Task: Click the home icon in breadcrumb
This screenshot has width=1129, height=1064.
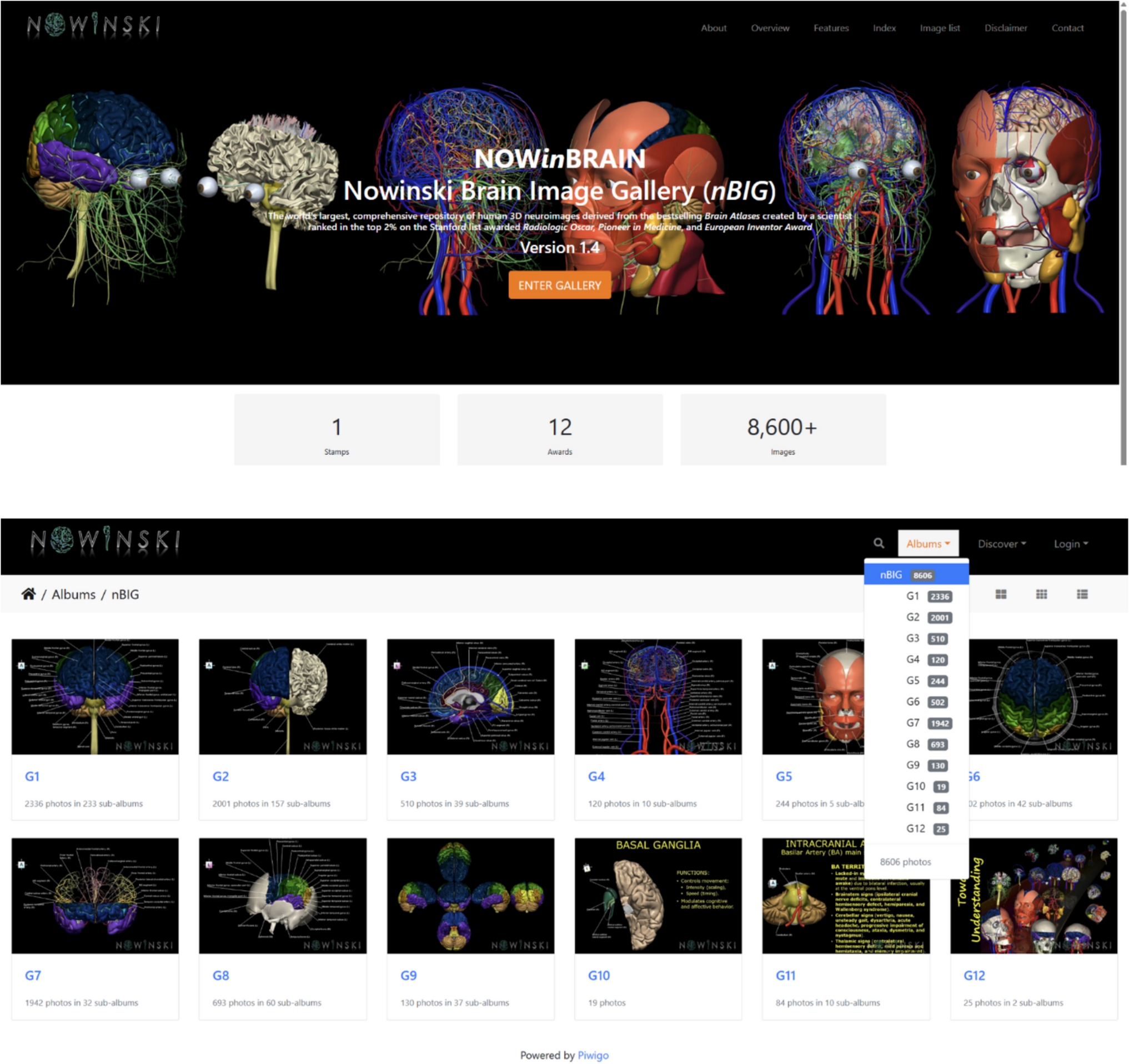Action: point(28,594)
